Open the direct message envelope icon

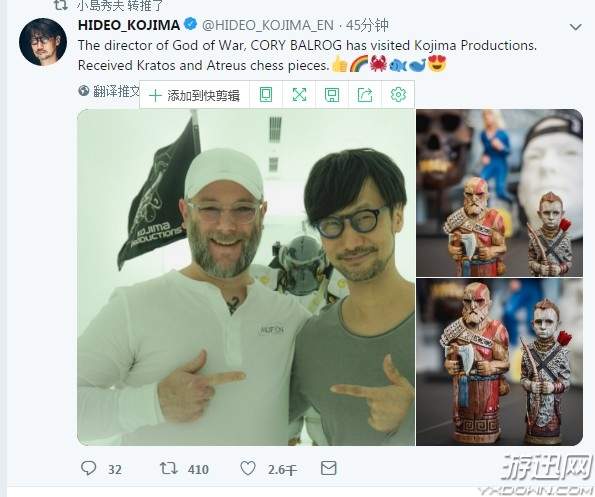point(329,468)
